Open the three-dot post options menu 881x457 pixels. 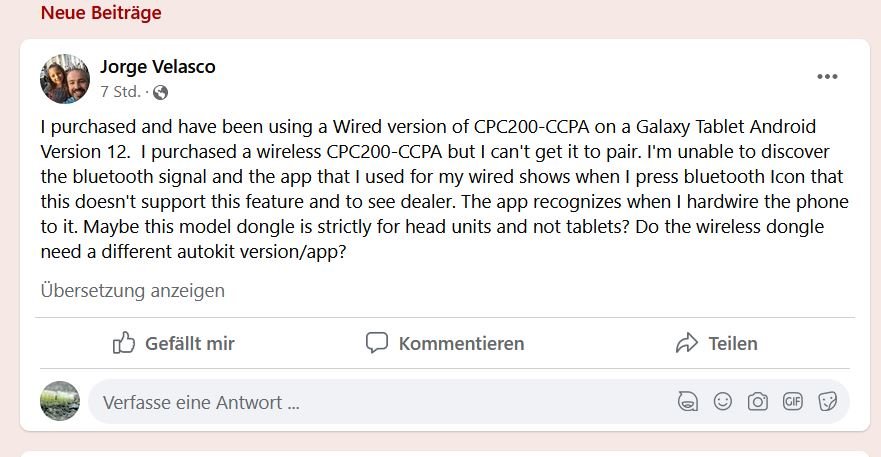point(827,77)
